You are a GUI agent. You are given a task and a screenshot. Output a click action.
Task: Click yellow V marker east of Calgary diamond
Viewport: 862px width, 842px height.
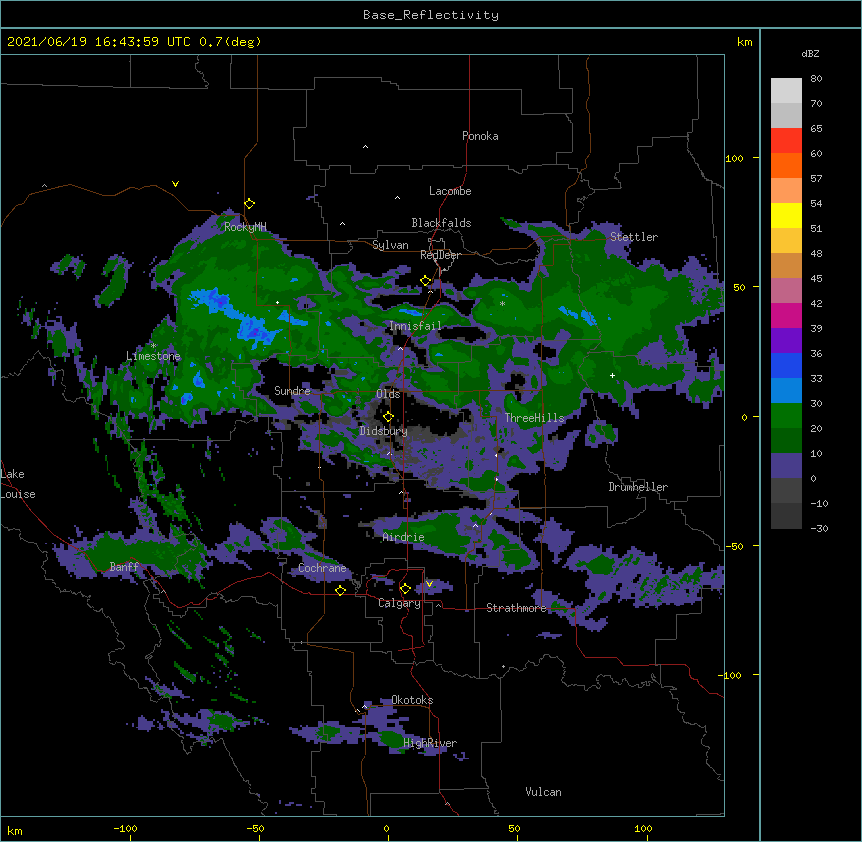pyautogui.click(x=429, y=584)
